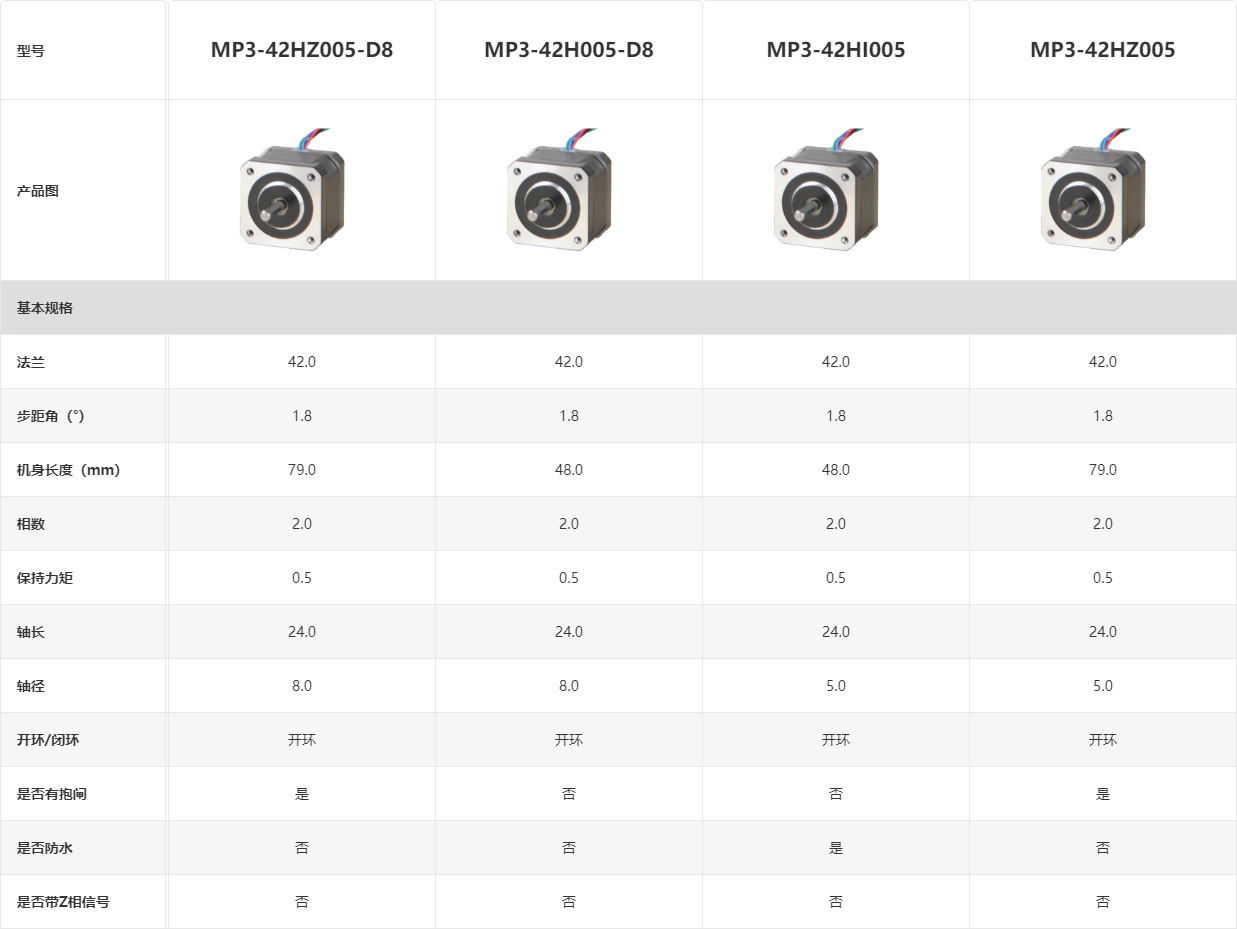Click 保持力矩 value 0.5 for MP3-42HZ005
This screenshot has height=929, width=1237.
1103,578
